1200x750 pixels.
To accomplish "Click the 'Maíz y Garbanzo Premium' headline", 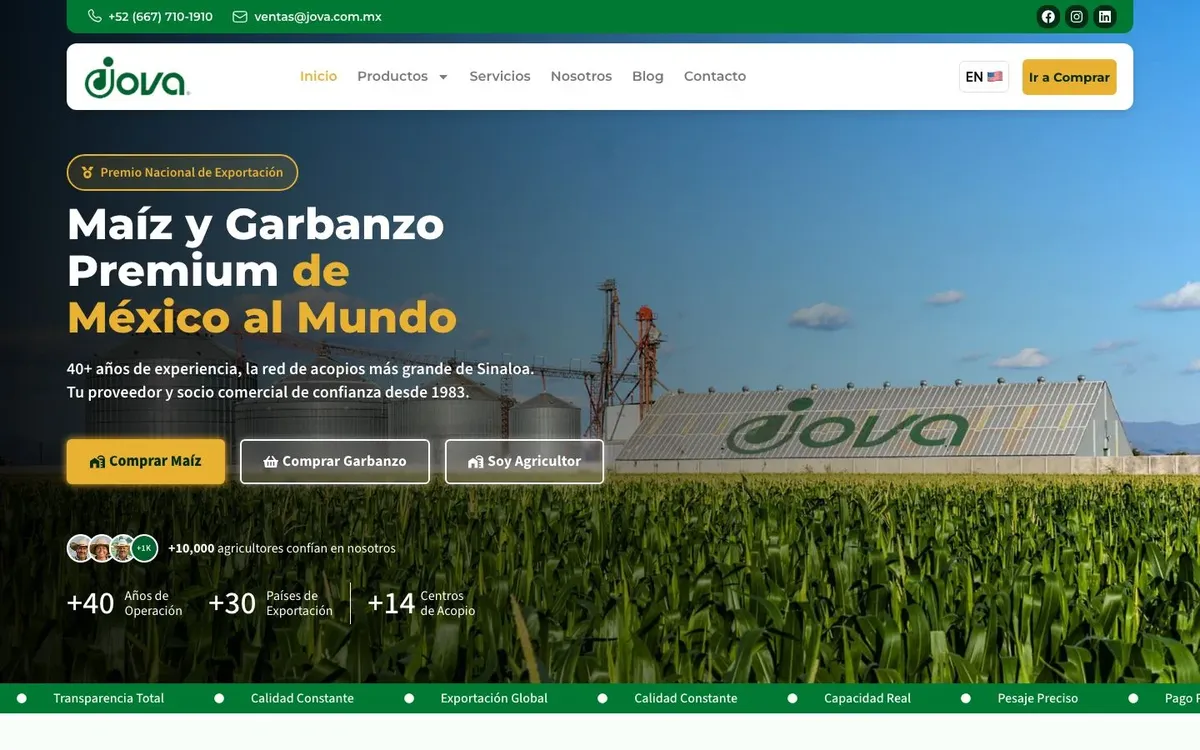I will click(x=256, y=247).
